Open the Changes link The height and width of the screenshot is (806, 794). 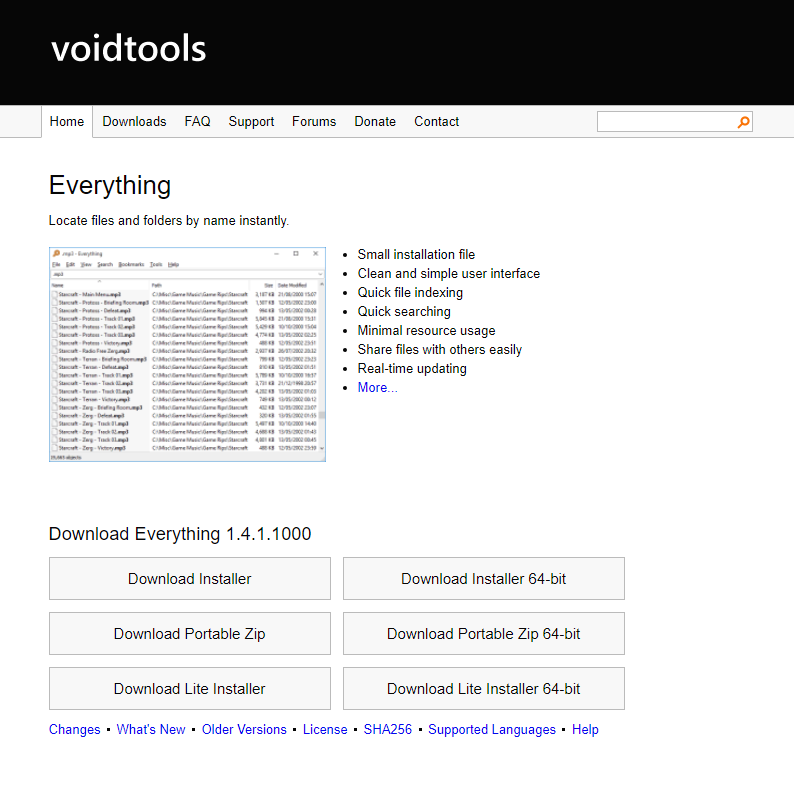coord(75,729)
